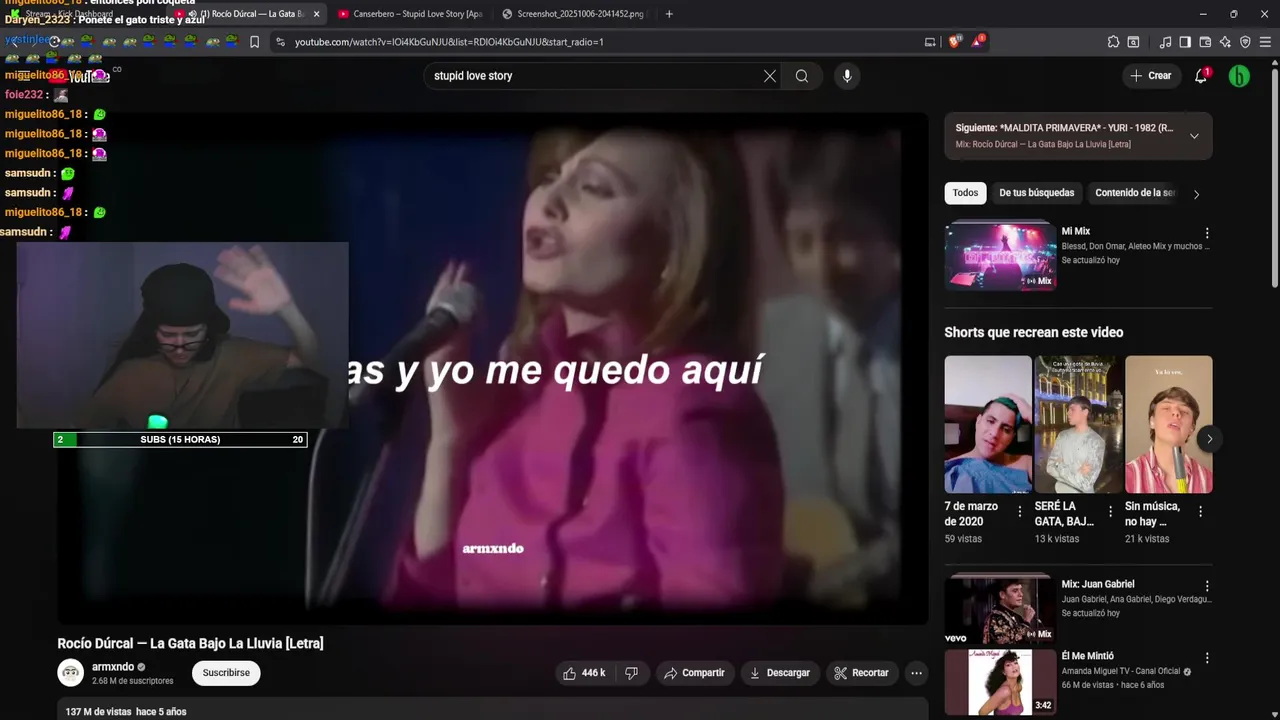The width and height of the screenshot is (1280, 720).
Task: Expand the queue panel chevron
Action: click(1194, 136)
